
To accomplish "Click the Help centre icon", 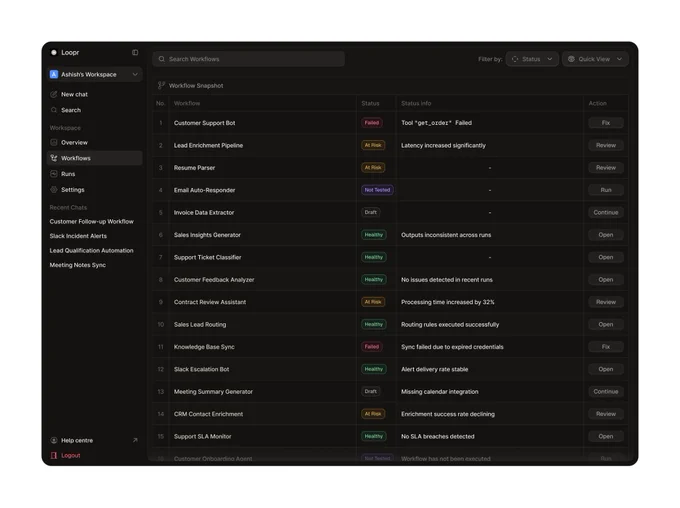I will [x=54, y=440].
